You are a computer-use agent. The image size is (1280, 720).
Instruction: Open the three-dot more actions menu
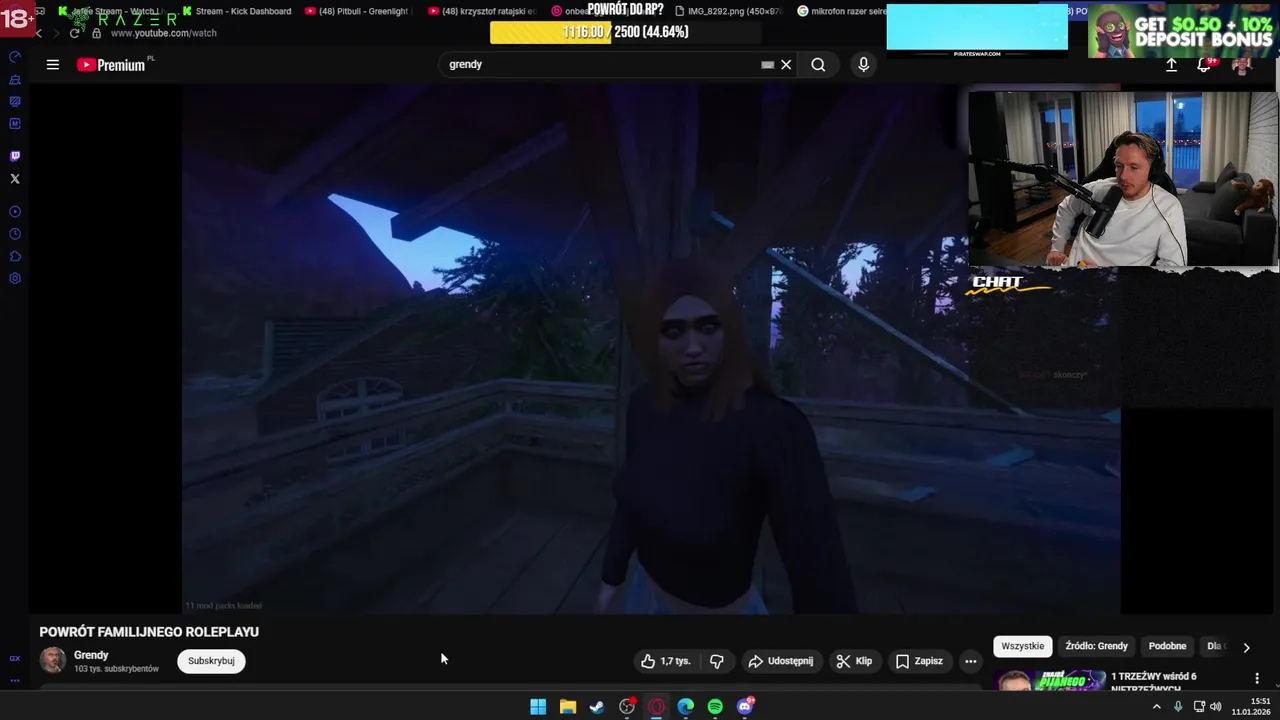970,661
